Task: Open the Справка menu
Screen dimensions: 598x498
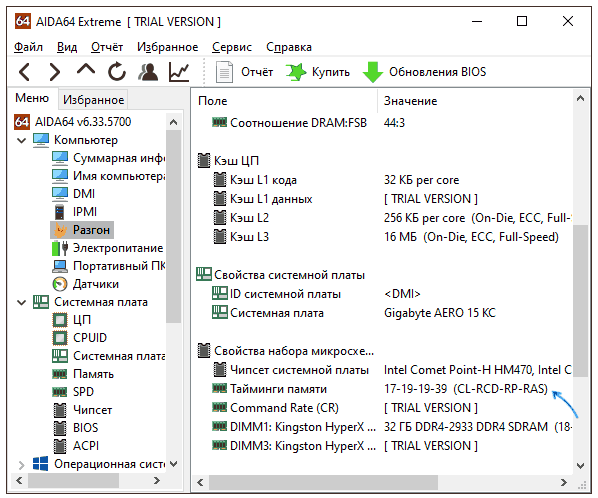Action: [x=289, y=47]
